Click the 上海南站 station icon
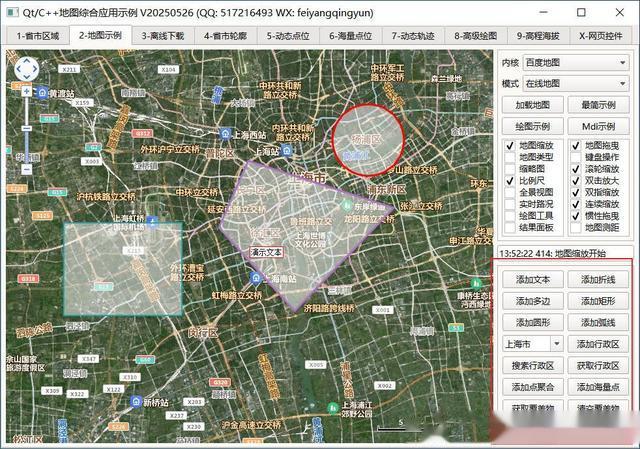The height and width of the screenshot is (449, 640). click(256, 278)
